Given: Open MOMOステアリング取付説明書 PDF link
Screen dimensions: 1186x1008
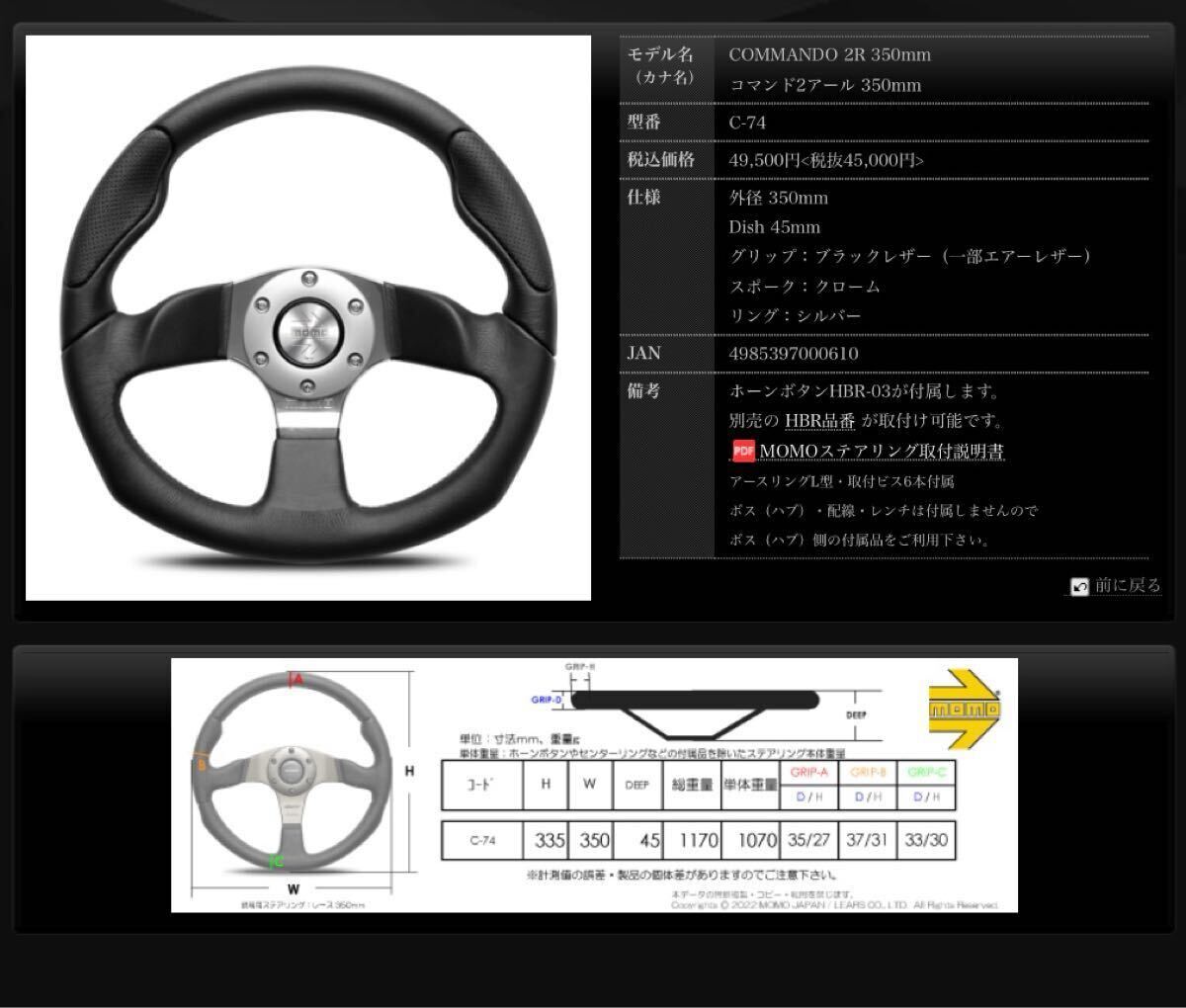Looking at the screenshot, I should tap(882, 452).
